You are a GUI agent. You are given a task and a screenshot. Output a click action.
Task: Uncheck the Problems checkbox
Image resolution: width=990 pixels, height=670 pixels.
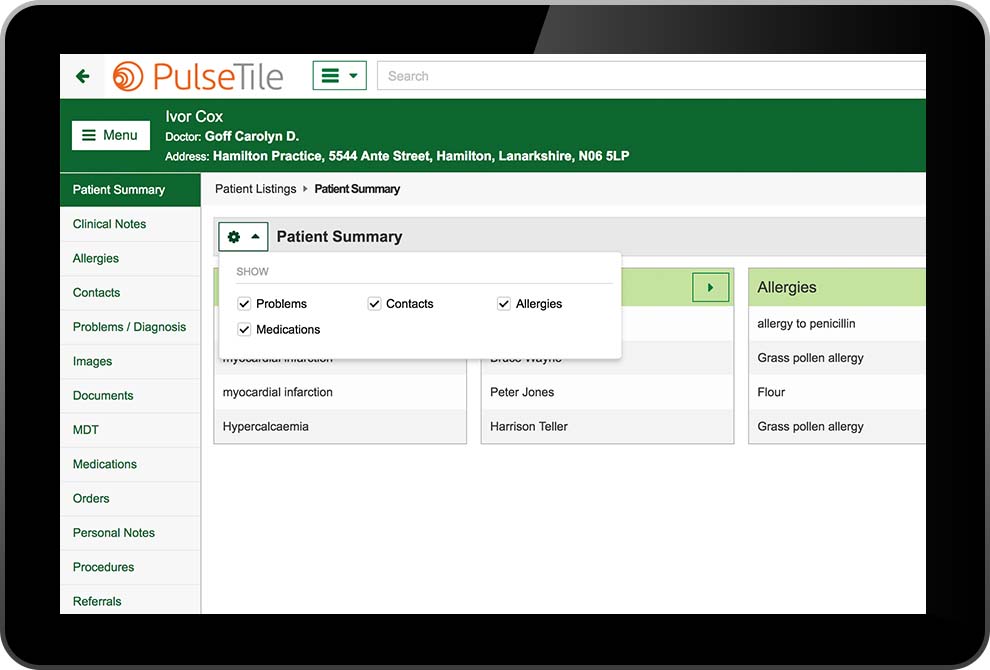pos(244,304)
